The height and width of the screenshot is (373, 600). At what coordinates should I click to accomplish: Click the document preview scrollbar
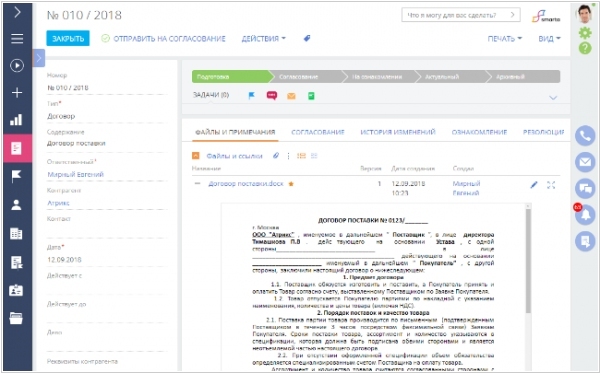pyautogui.click(x=528, y=261)
